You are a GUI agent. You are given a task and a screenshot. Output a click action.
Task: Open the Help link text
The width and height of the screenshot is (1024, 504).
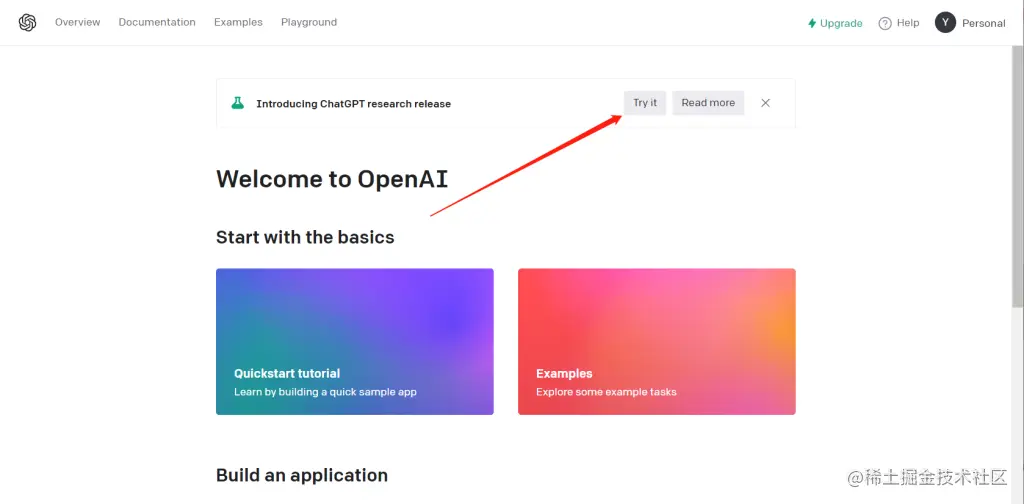908,23
